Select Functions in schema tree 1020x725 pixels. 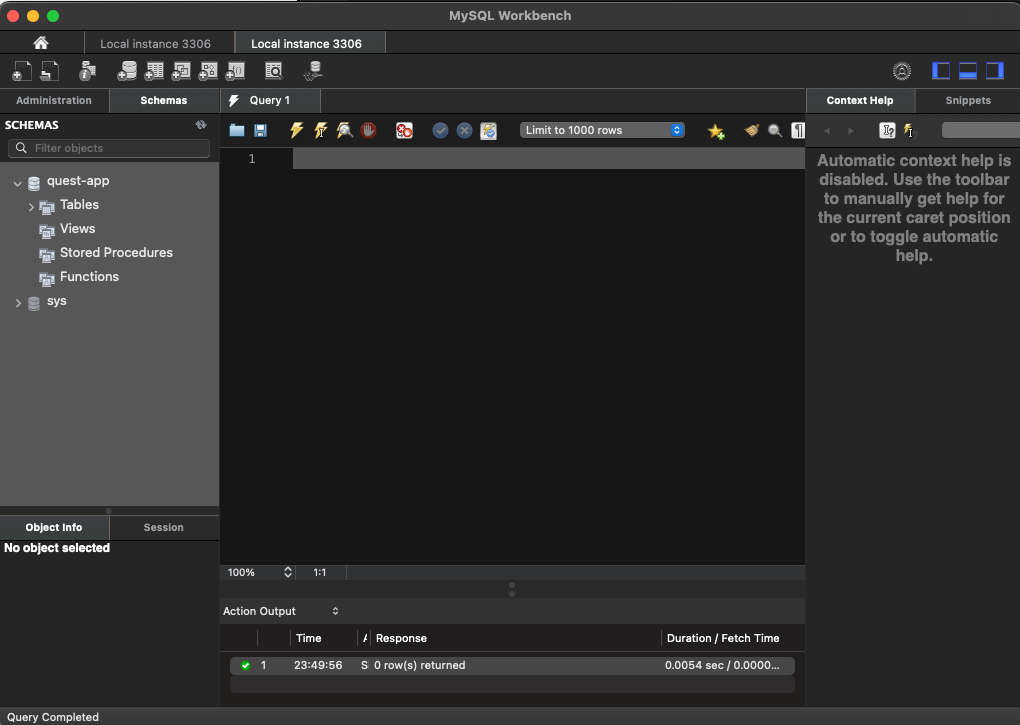89,277
